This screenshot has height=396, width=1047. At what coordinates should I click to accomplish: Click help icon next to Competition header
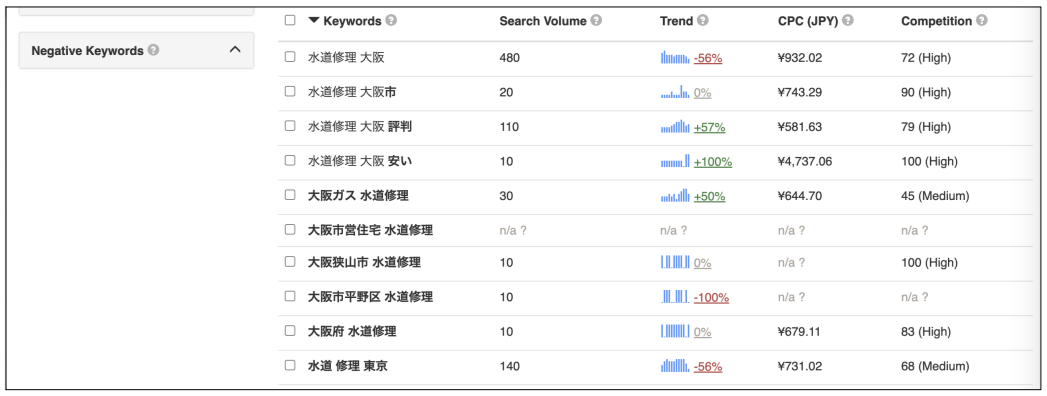click(x=982, y=21)
